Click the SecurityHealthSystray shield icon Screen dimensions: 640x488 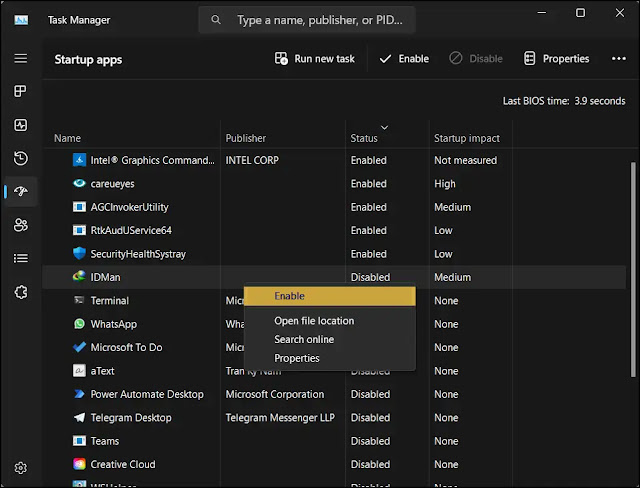coord(79,253)
